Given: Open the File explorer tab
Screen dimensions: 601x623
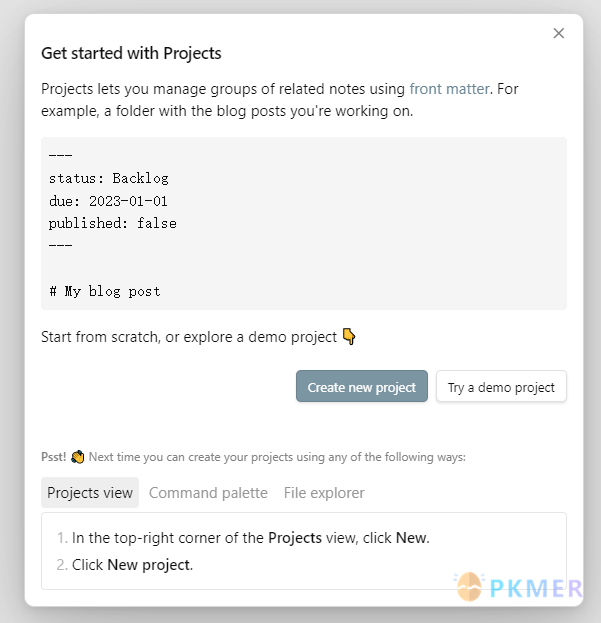Looking at the screenshot, I should tap(324, 493).
